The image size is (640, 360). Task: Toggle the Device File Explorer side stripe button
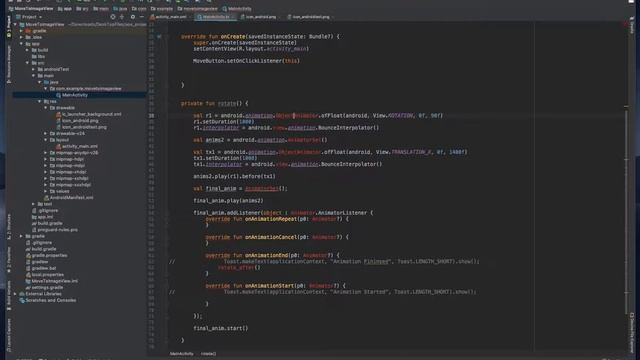pyautogui.click(x=631, y=333)
